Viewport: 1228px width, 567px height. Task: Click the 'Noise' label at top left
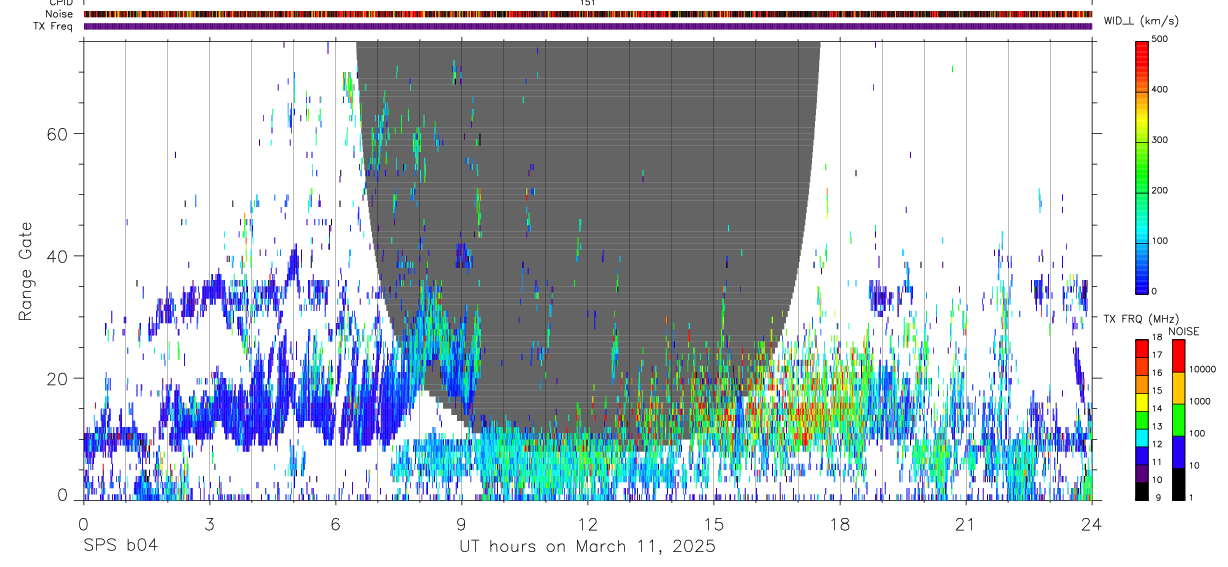(60, 14)
